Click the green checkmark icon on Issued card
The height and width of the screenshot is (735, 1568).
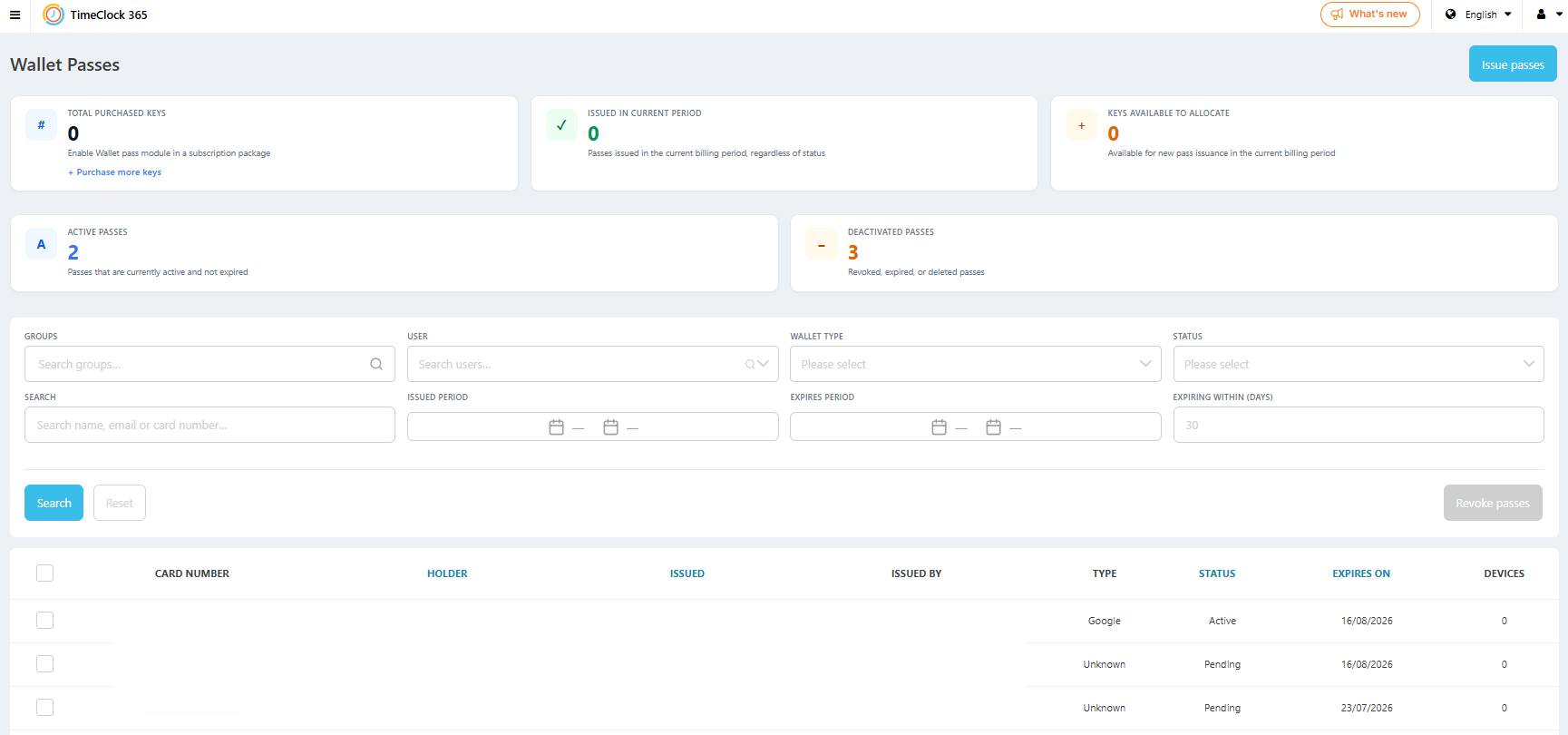click(561, 125)
